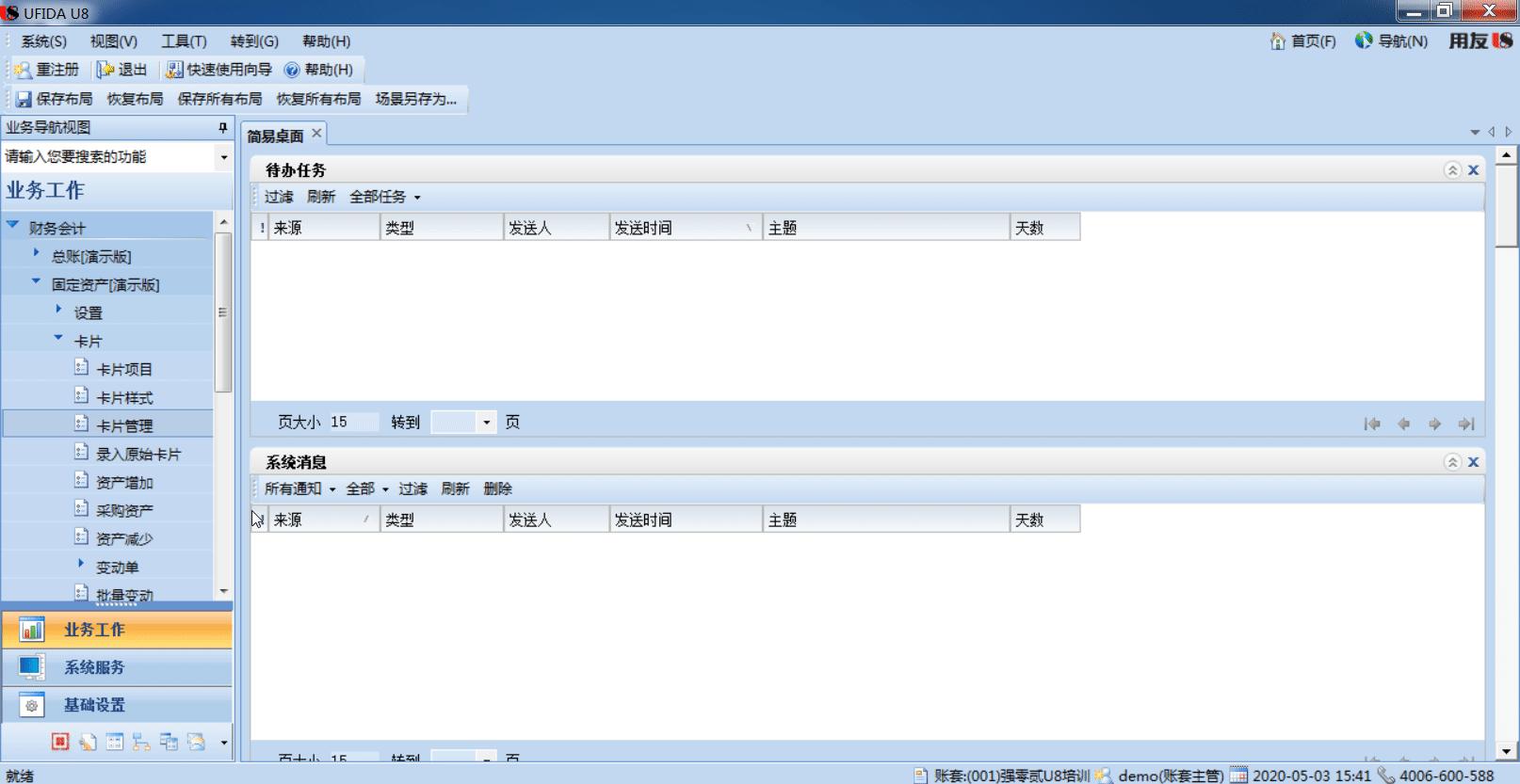Open the 帮助(H) menu in menu bar
This screenshot has height=784, width=1520.
tap(326, 41)
